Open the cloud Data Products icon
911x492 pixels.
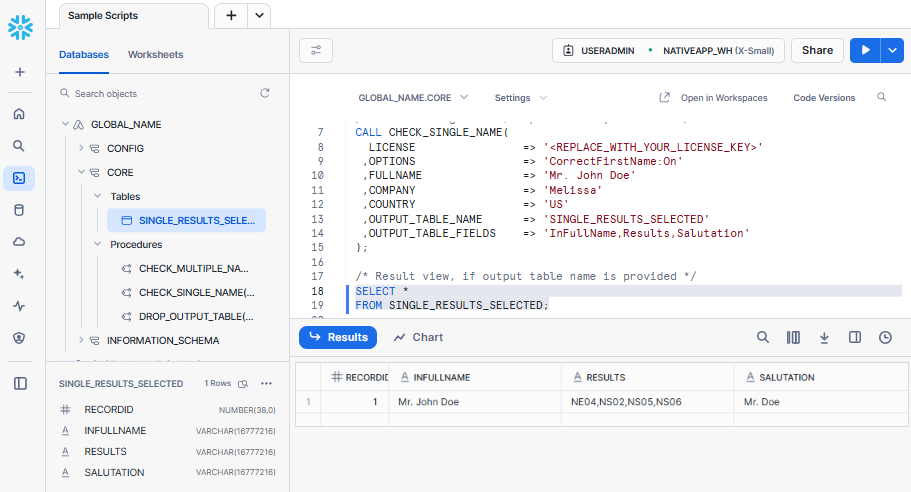19,242
